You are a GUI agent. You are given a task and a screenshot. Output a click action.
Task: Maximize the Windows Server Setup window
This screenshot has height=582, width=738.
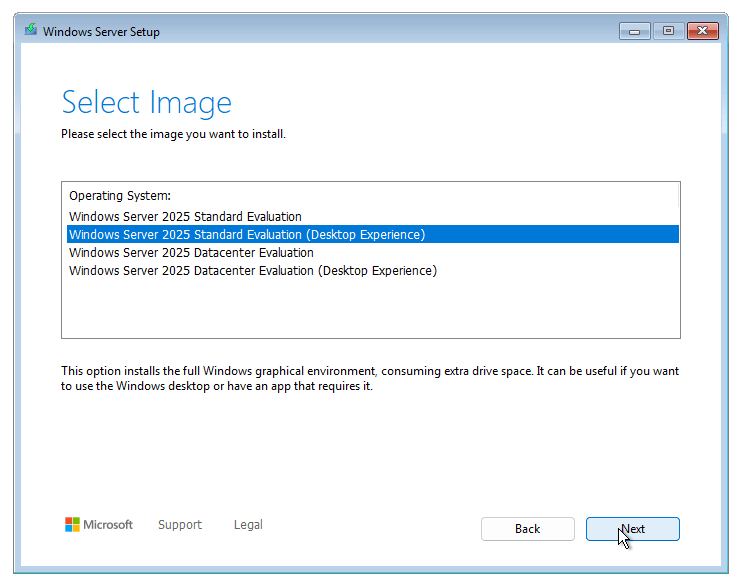click(668, 31)
